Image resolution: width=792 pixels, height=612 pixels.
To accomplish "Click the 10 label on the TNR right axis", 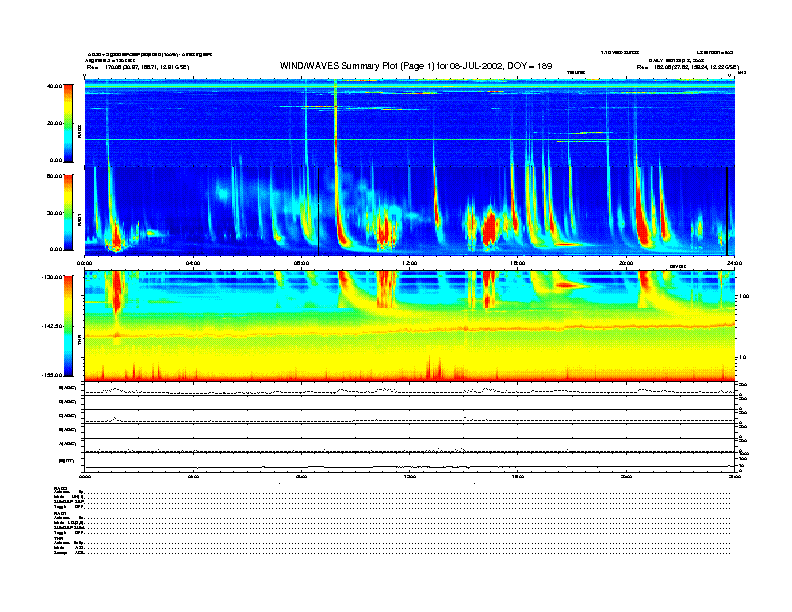I will click(742, 357).
